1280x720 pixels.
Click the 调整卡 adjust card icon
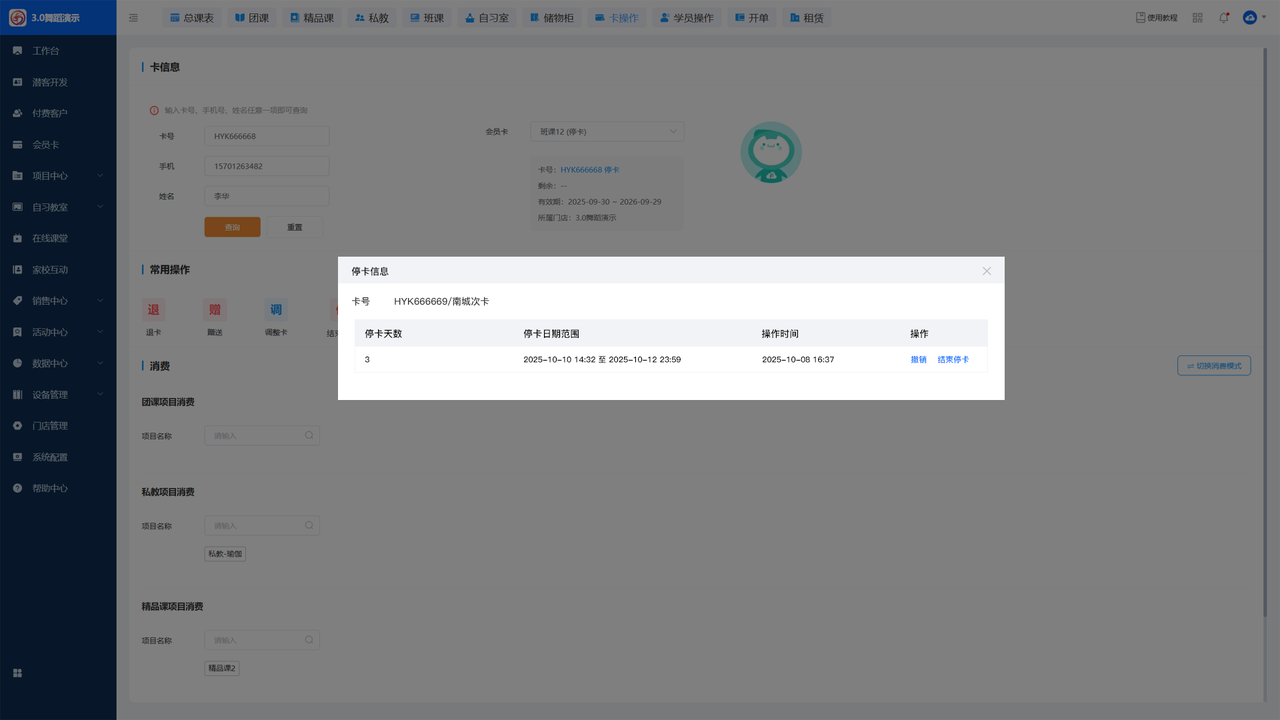coord(276,311)
